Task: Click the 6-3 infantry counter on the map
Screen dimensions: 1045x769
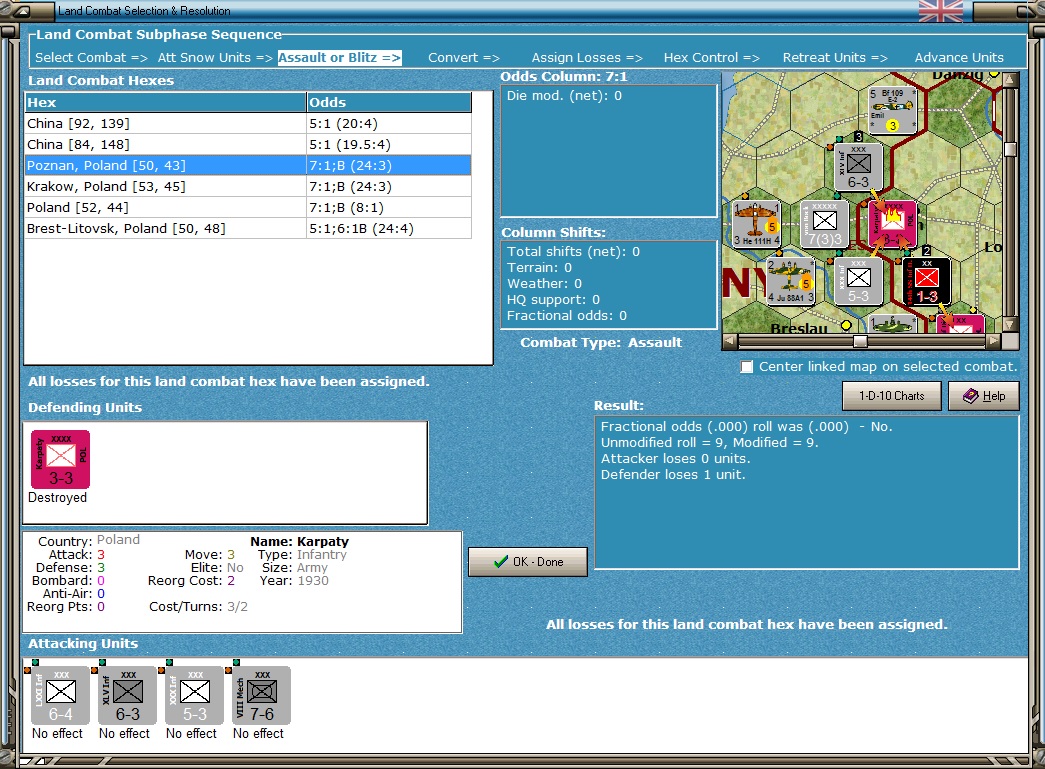Action: point(858,167)
